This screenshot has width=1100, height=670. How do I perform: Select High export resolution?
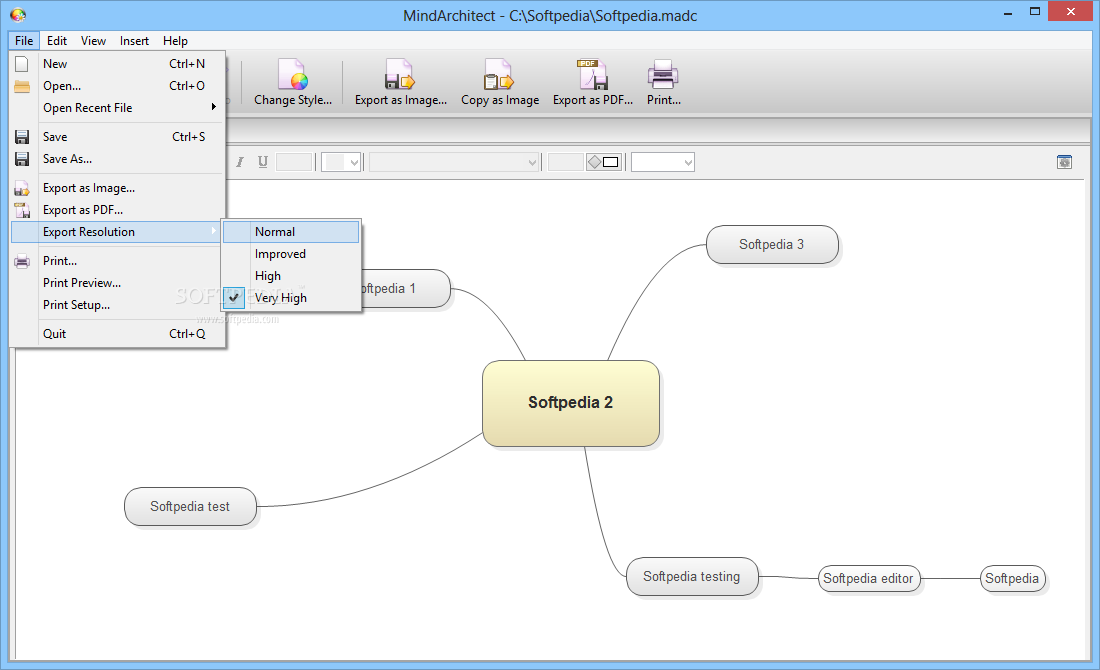(x=291, y=276)
